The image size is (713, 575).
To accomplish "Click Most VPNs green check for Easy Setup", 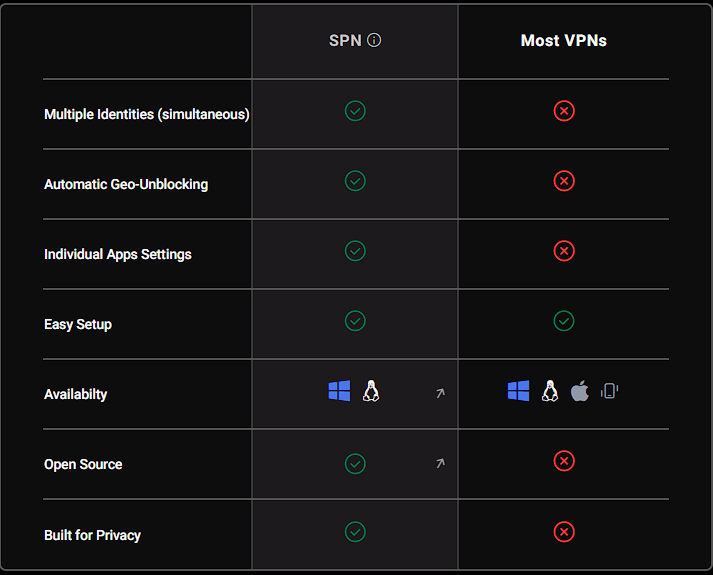I will click(564, 321).
